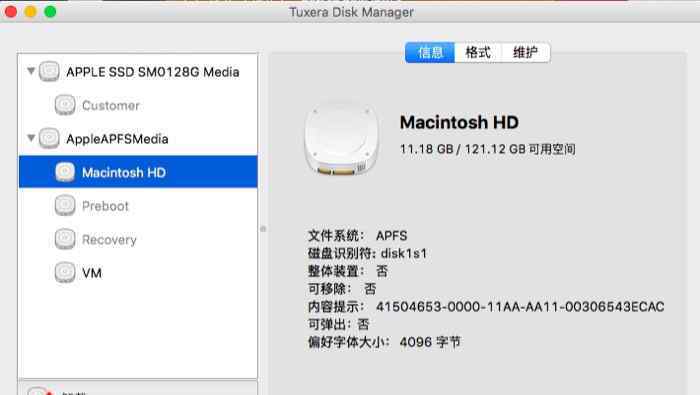
Task: Select the Customer volume row
Action: point(138,105)
